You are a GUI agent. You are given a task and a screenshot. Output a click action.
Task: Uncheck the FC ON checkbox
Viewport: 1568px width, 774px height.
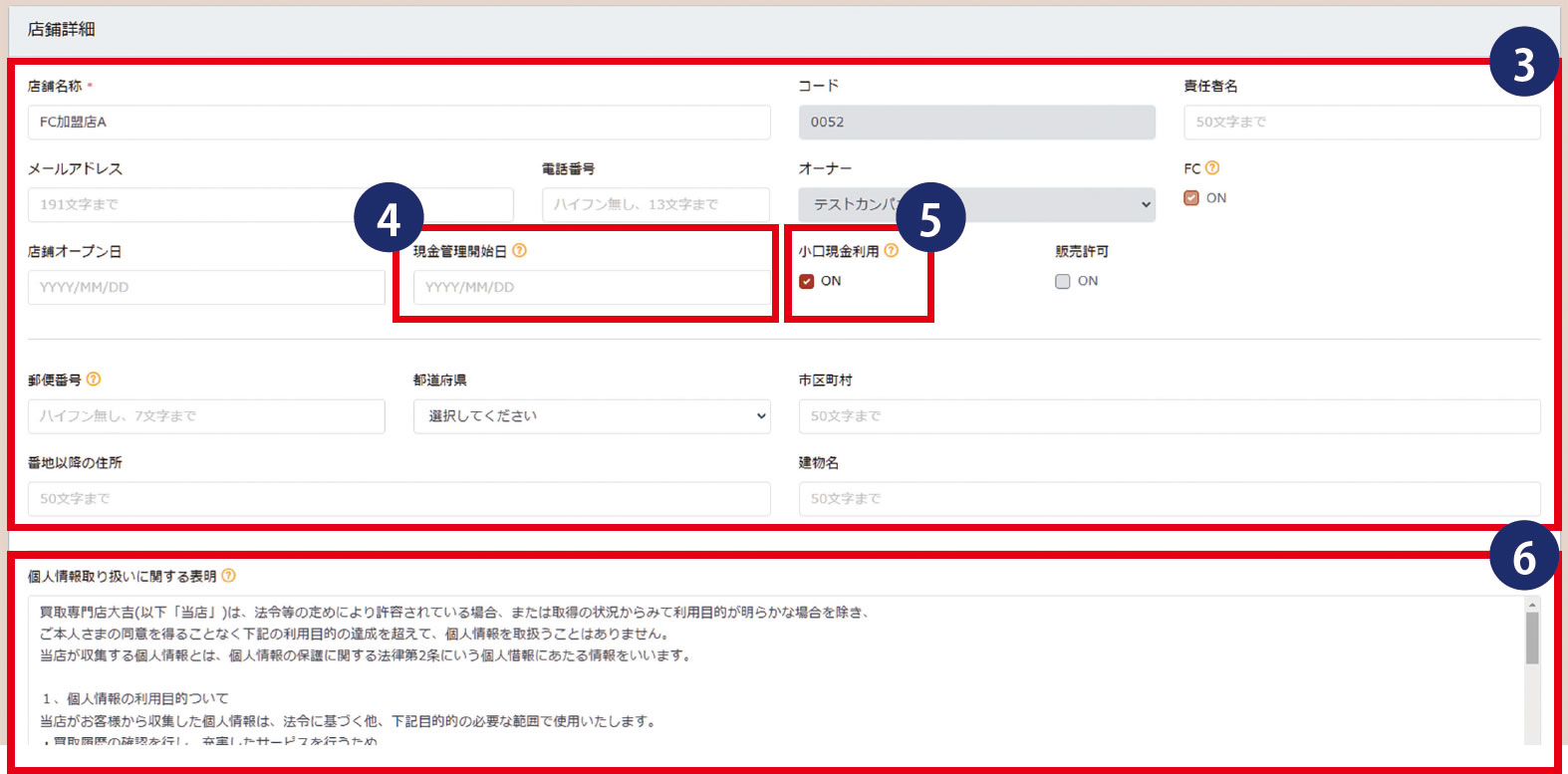(x=1191, y=198)
